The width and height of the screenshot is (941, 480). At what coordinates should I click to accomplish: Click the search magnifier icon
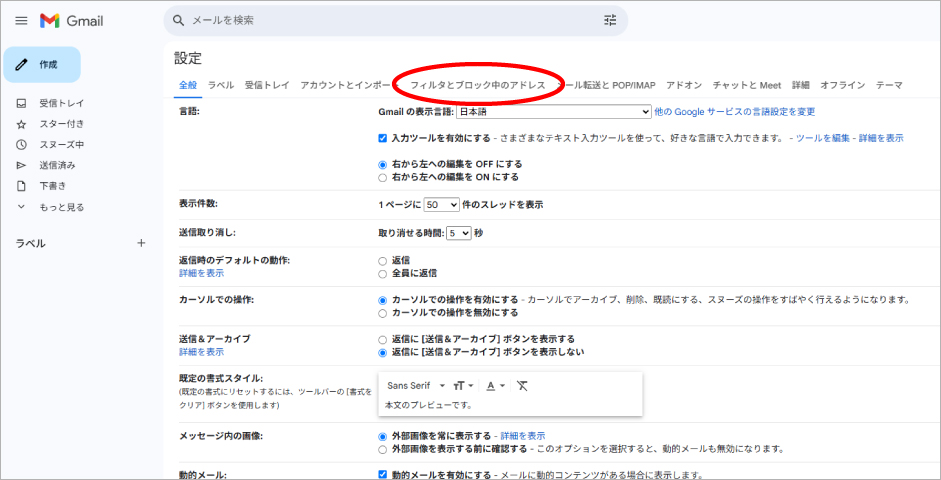click(x=178, y=20)
